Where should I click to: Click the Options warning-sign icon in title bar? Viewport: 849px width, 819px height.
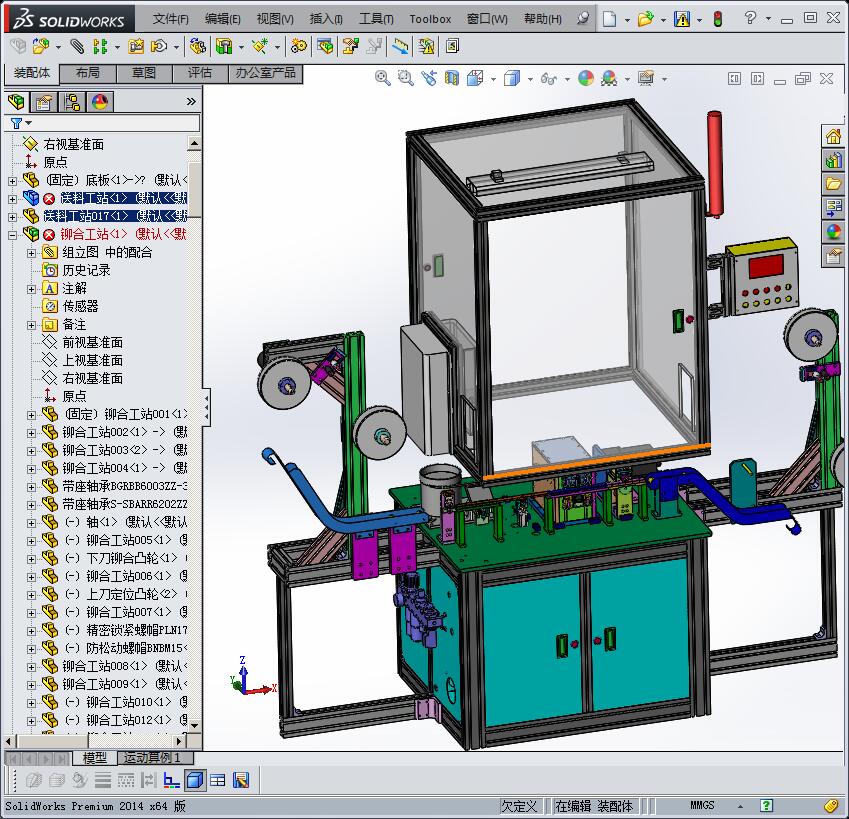(x=682, y=19)
